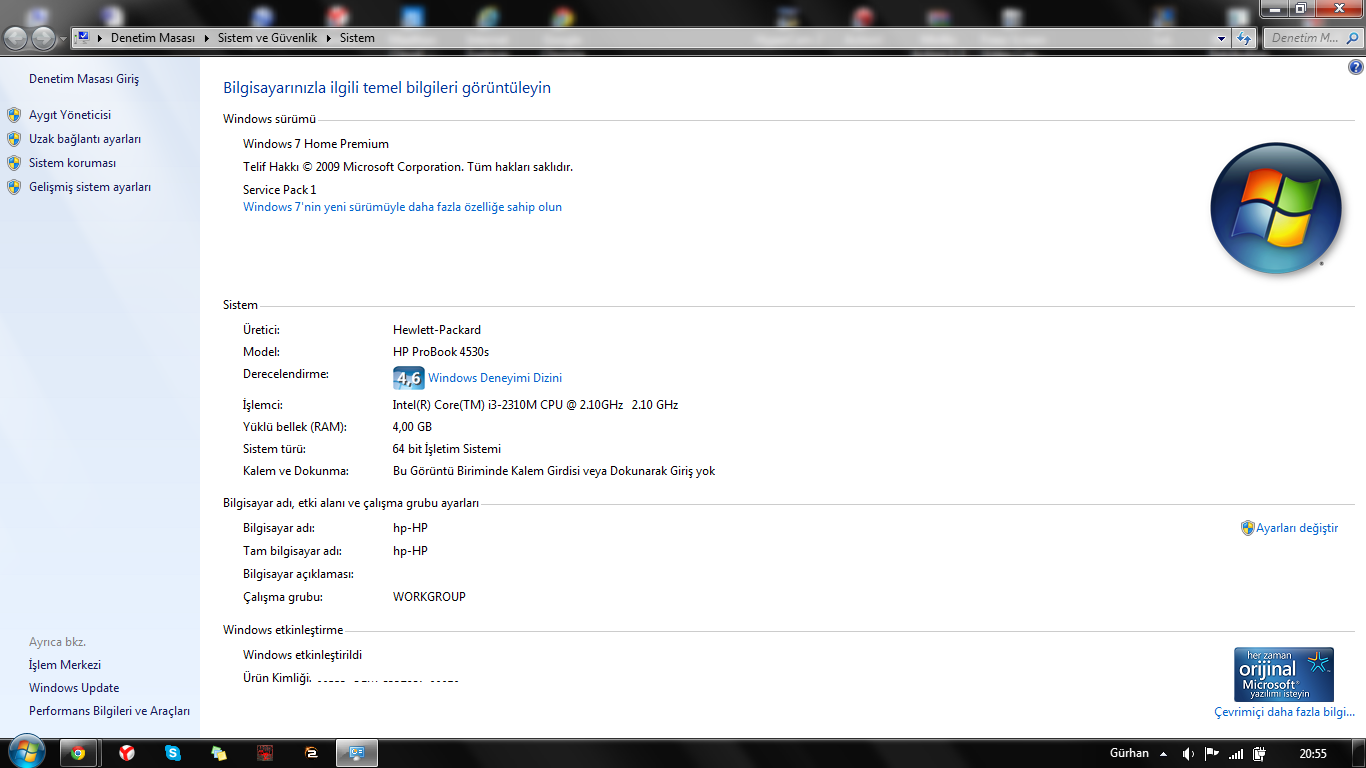This screenshot has height=768, width=1366.
Task: Click '64 bit İşletim Sistemi' text
Action: [x=447, y=449]
